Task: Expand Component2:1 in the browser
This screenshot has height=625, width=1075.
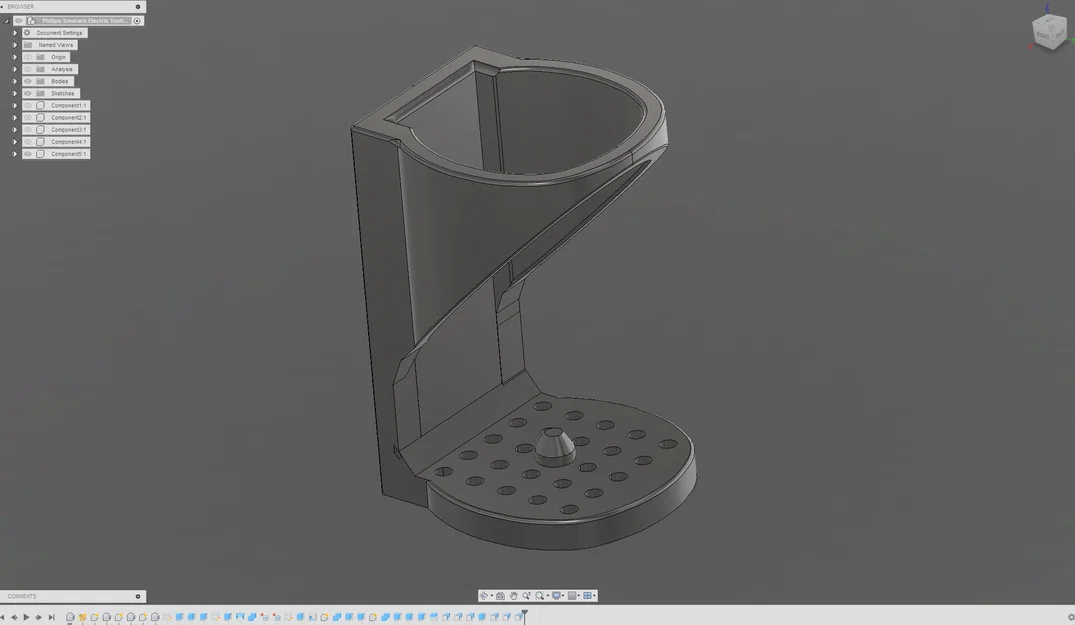Action: 15,118
